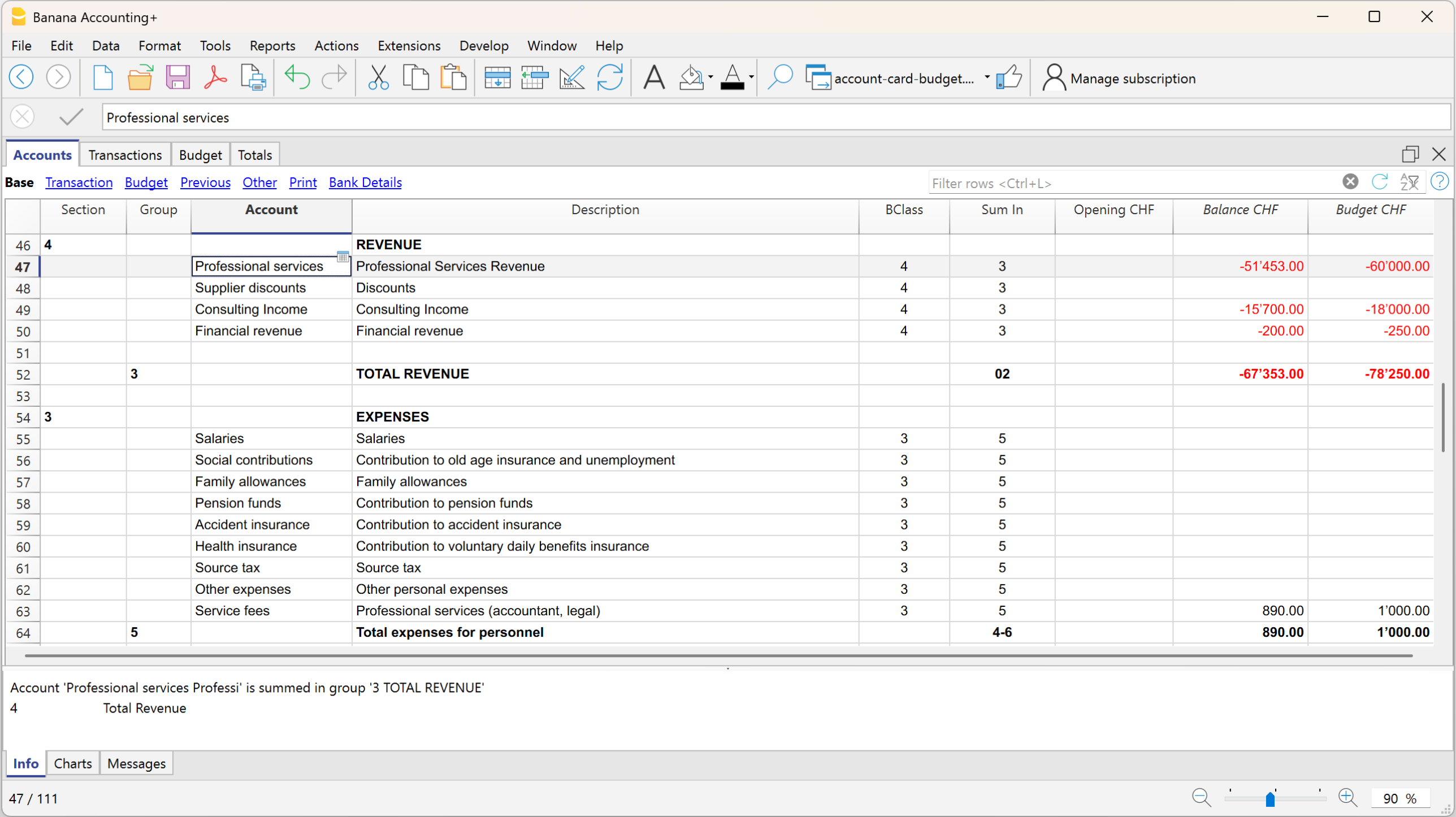Click the Cut scissors icon

(x=378, y=78)
